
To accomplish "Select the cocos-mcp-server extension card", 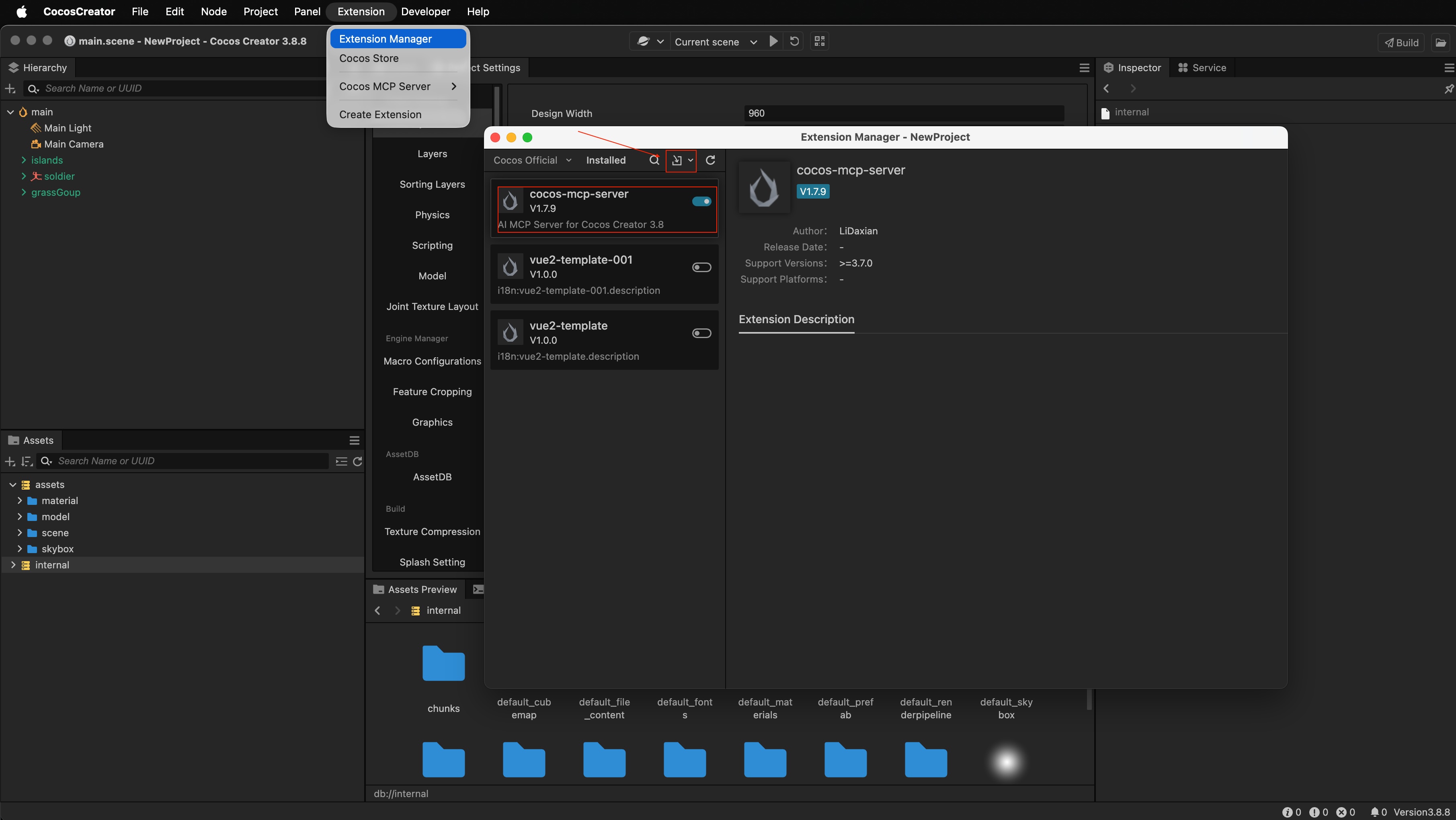I will pyautogui.click(x=604, y=209).
